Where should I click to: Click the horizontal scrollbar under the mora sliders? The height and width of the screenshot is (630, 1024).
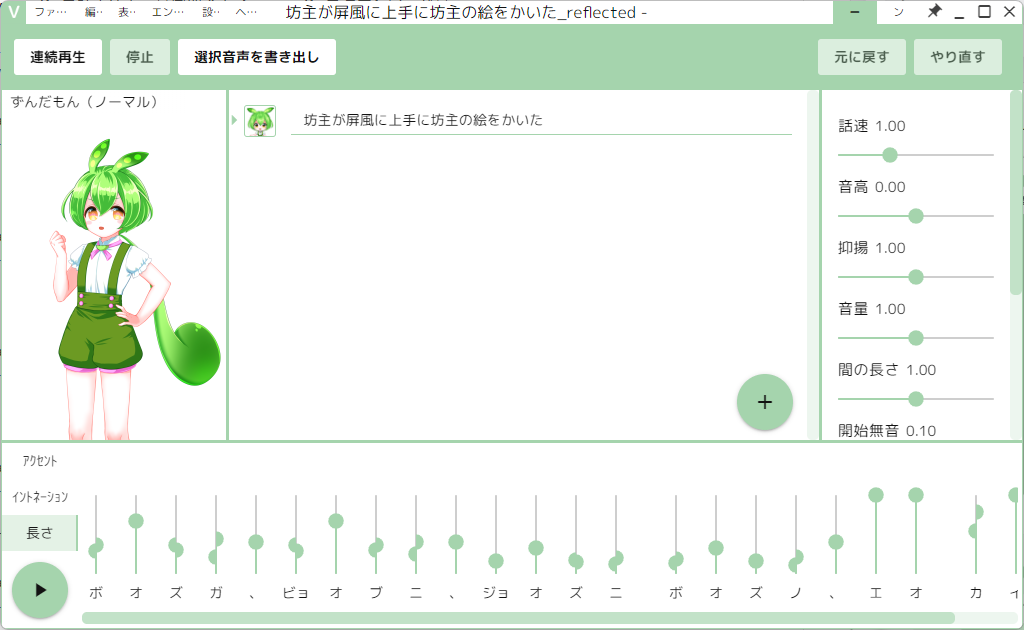pyautogui.click(x=518, y=618)
